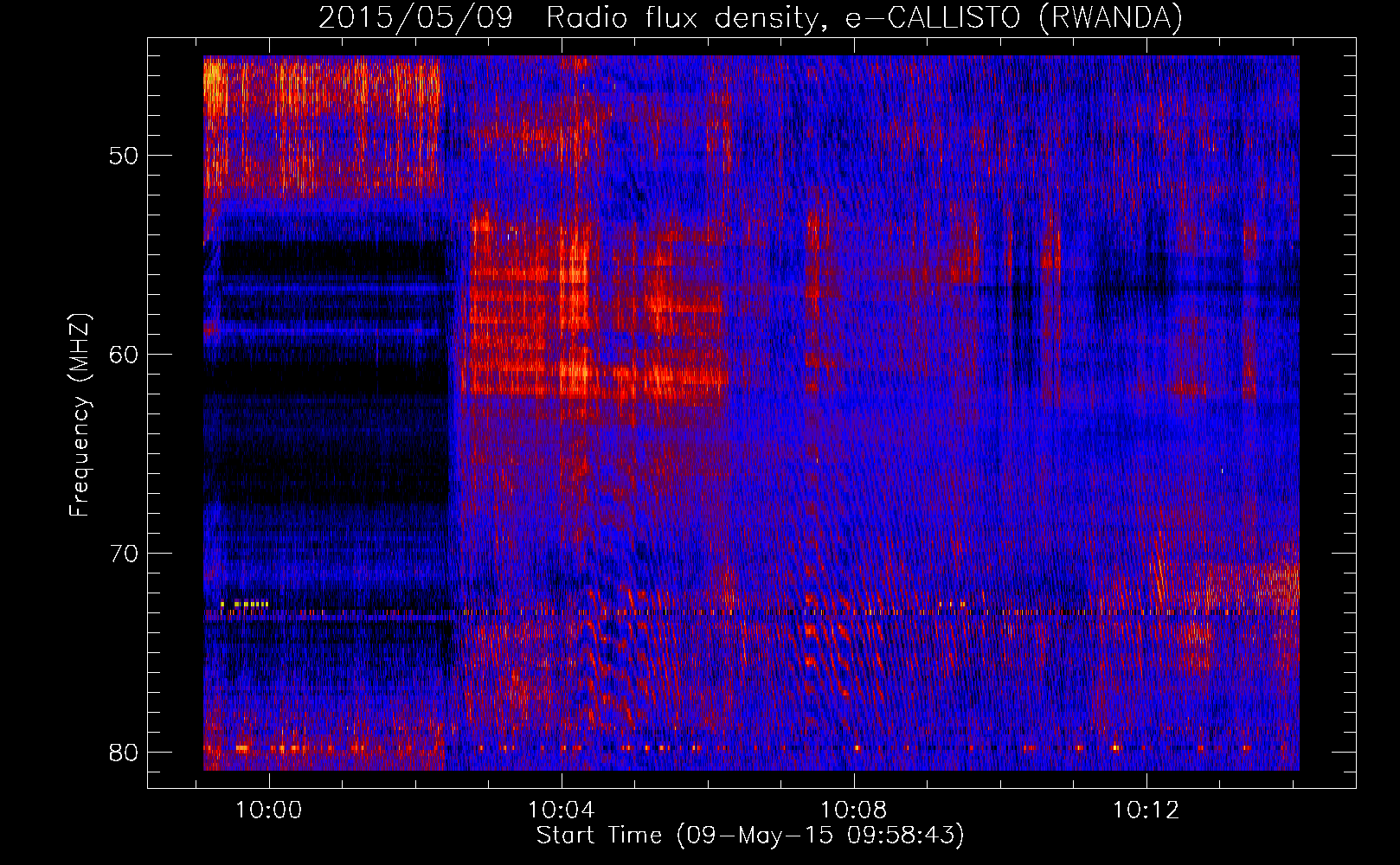Viewport: 1400px width, 865px height.
Task: Click the 'Frequency (MHZ)' y-axis label
Action: pos(80,415)
